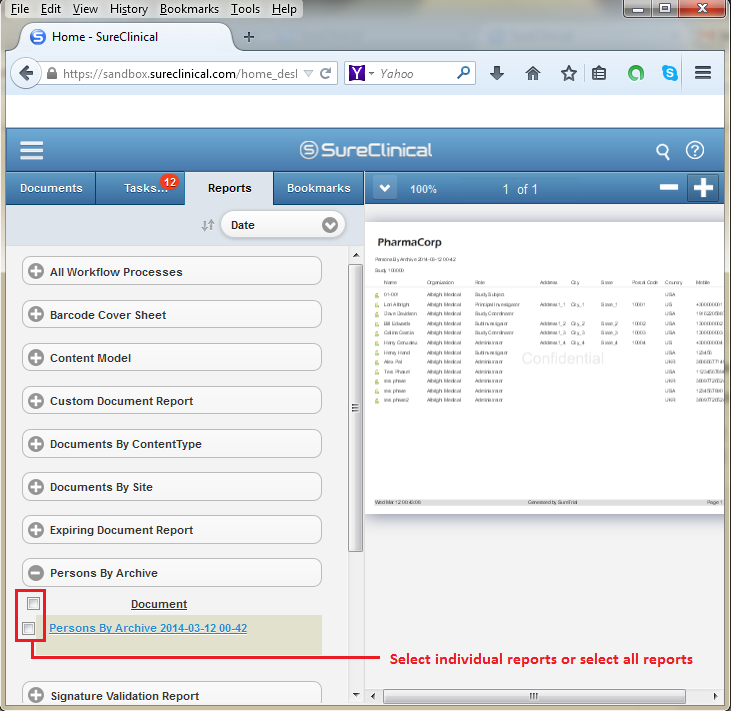
Task: Open the View menu
Action: point(85,9)
